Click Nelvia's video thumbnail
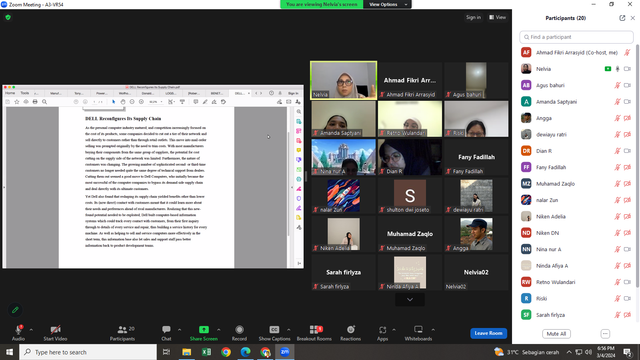640x360 pixels. [343, 80]
